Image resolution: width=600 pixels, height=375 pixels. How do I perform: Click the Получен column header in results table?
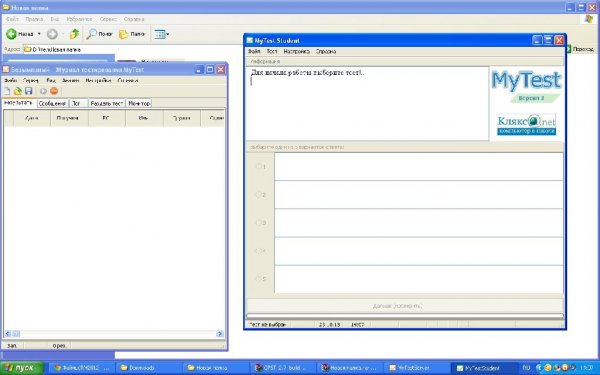(69, 118)
